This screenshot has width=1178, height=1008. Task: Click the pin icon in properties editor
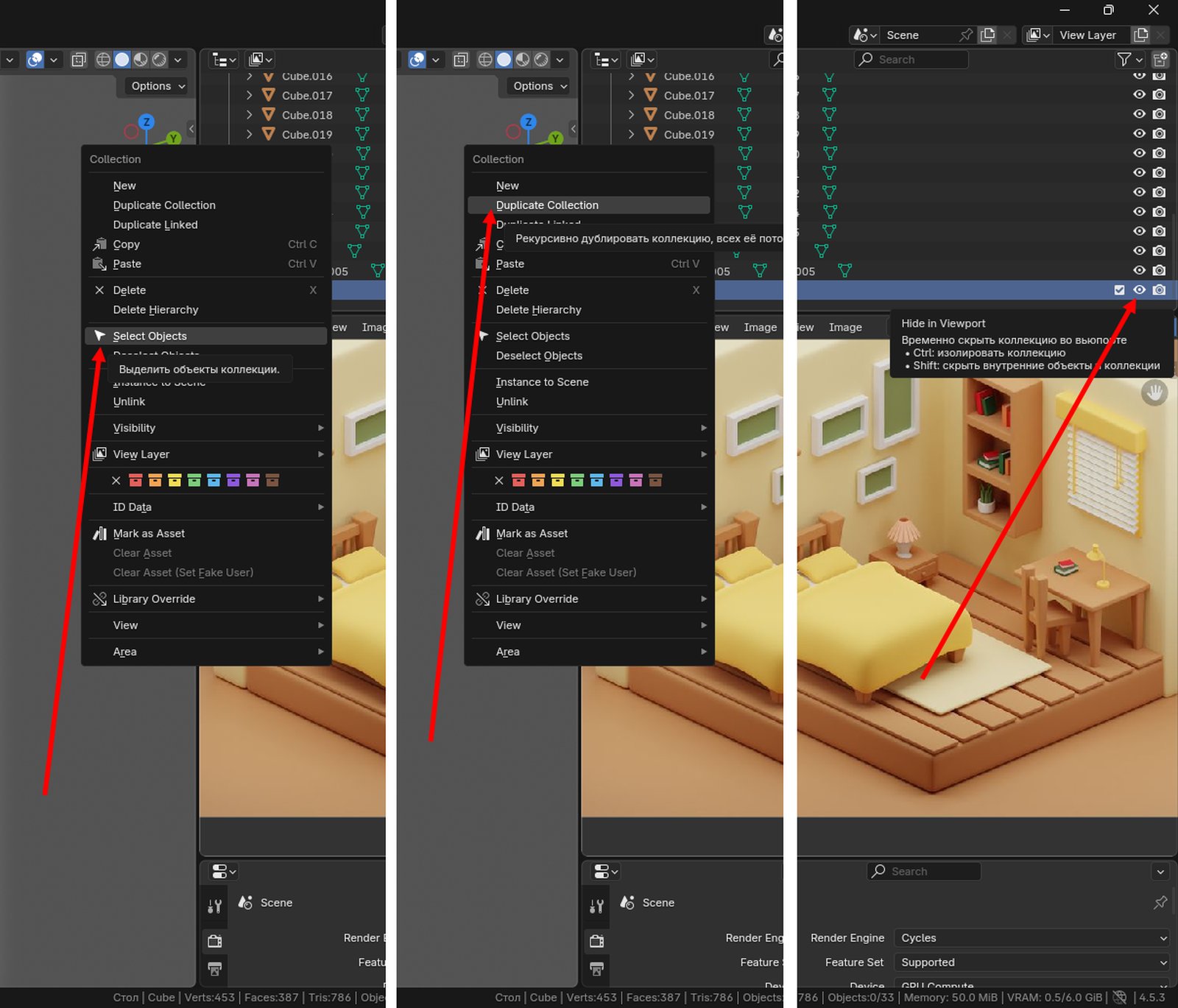1160,902
